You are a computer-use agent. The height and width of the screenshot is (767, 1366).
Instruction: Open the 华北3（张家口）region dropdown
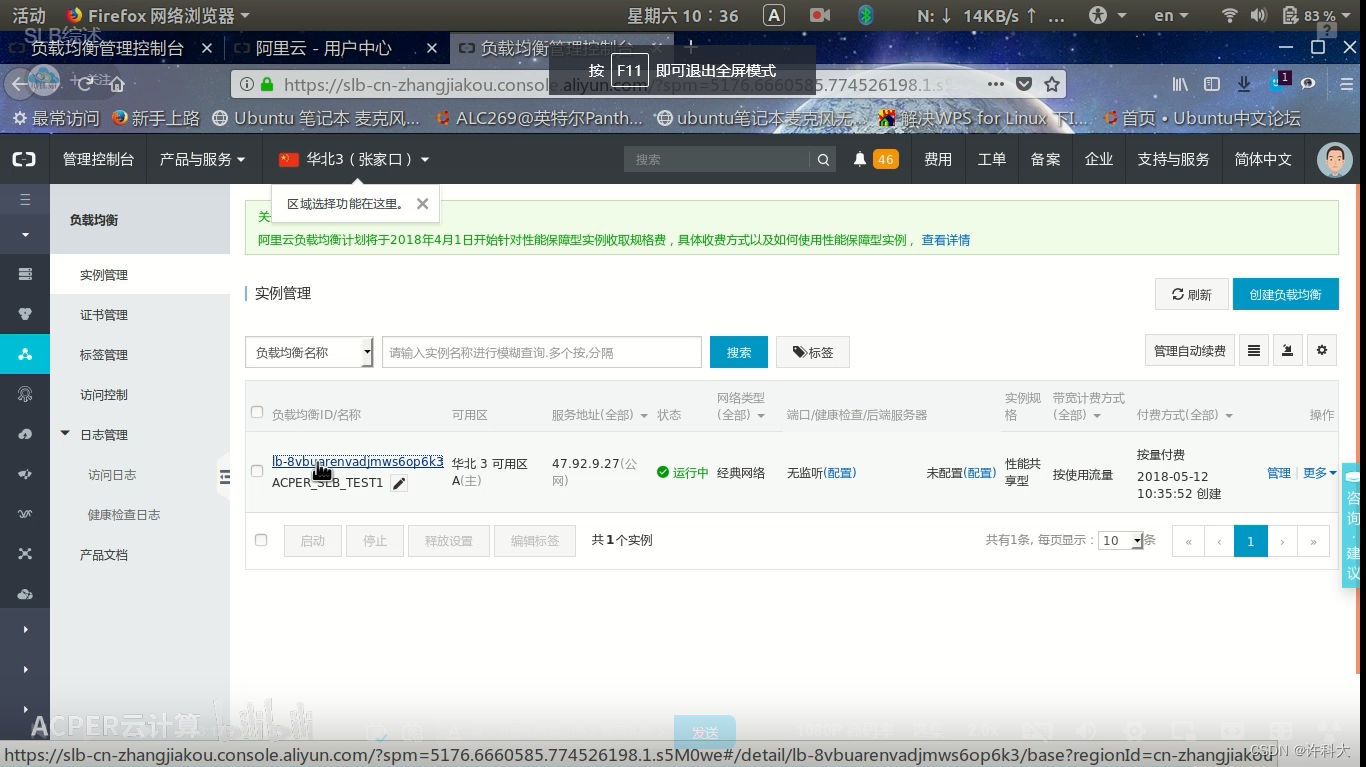coord(354,159)
